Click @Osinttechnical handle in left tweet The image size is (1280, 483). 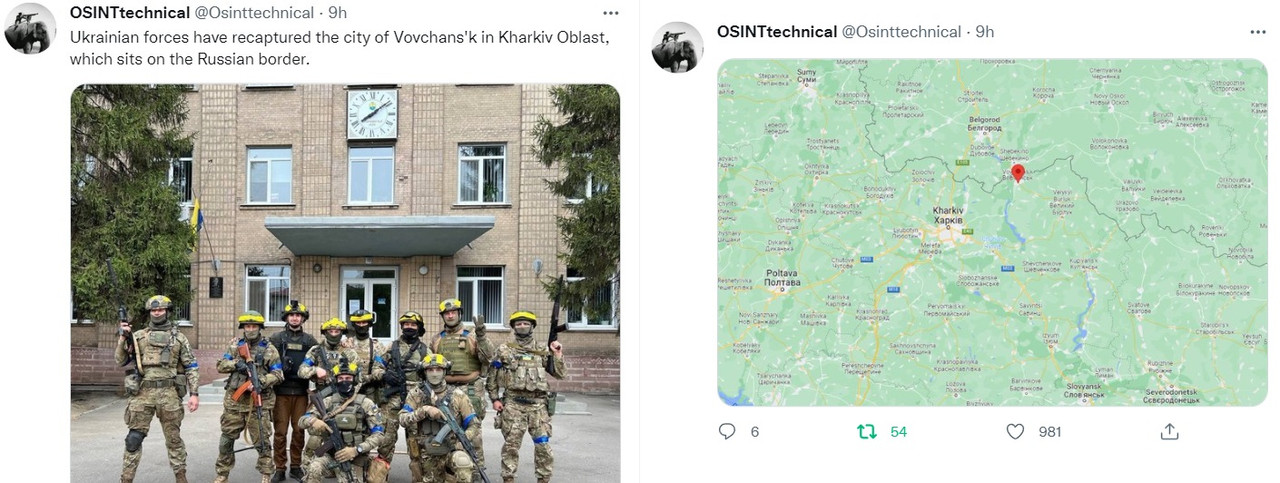click(255, 12)
